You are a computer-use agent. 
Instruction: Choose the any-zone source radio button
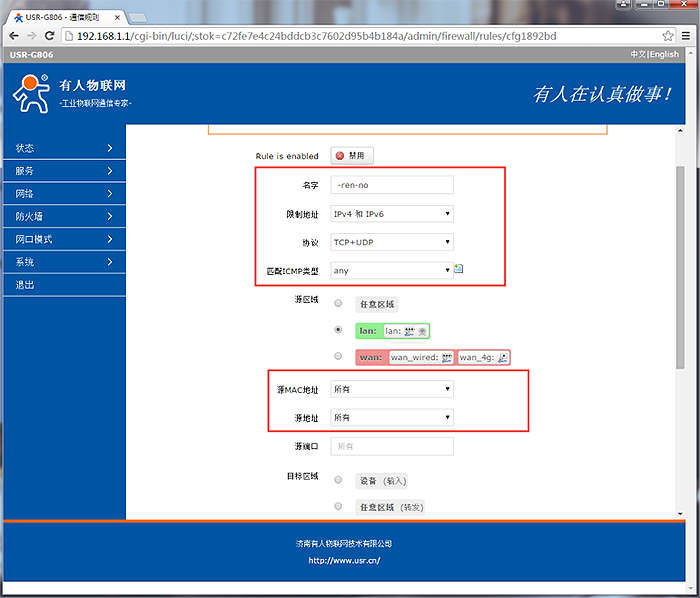pos(338,303)
